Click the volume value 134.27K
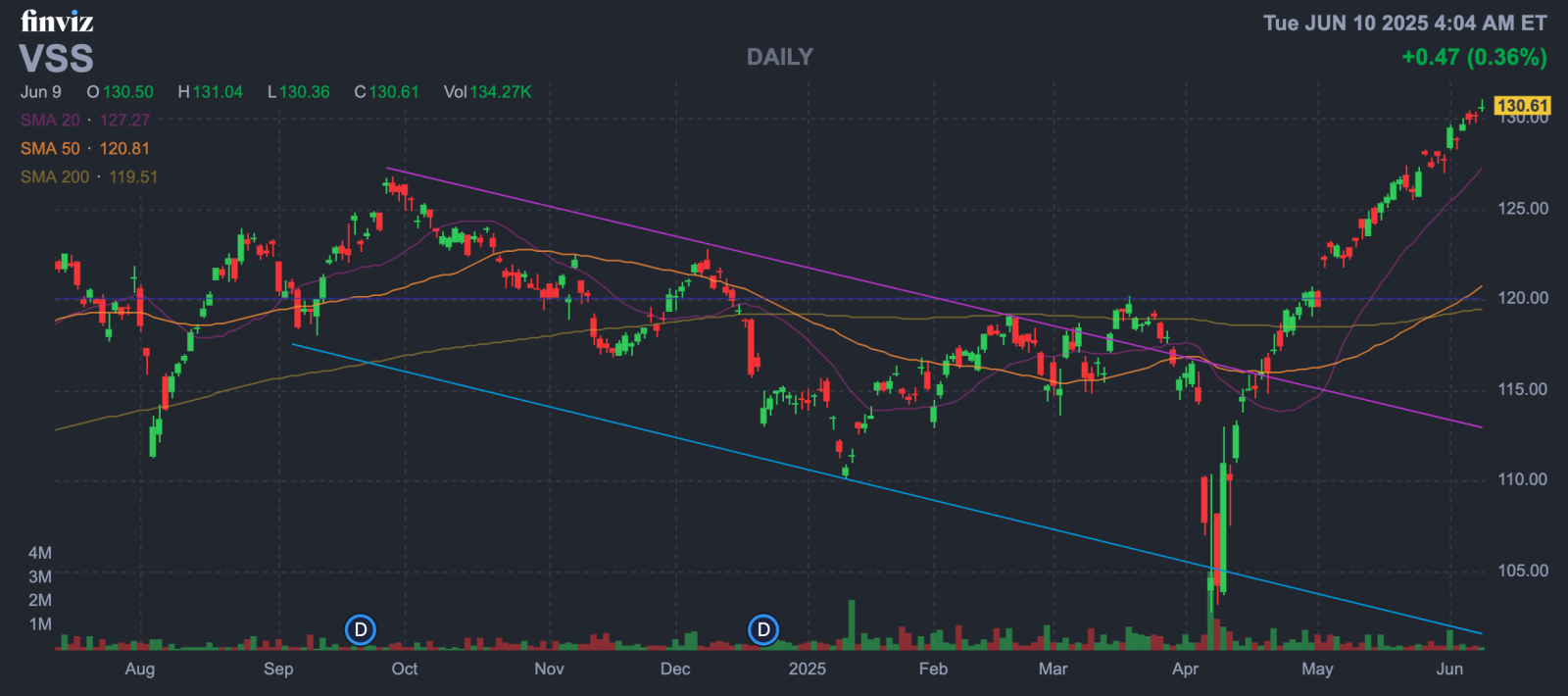Viewport: 1568px width, 696px height. coord(501,91)
